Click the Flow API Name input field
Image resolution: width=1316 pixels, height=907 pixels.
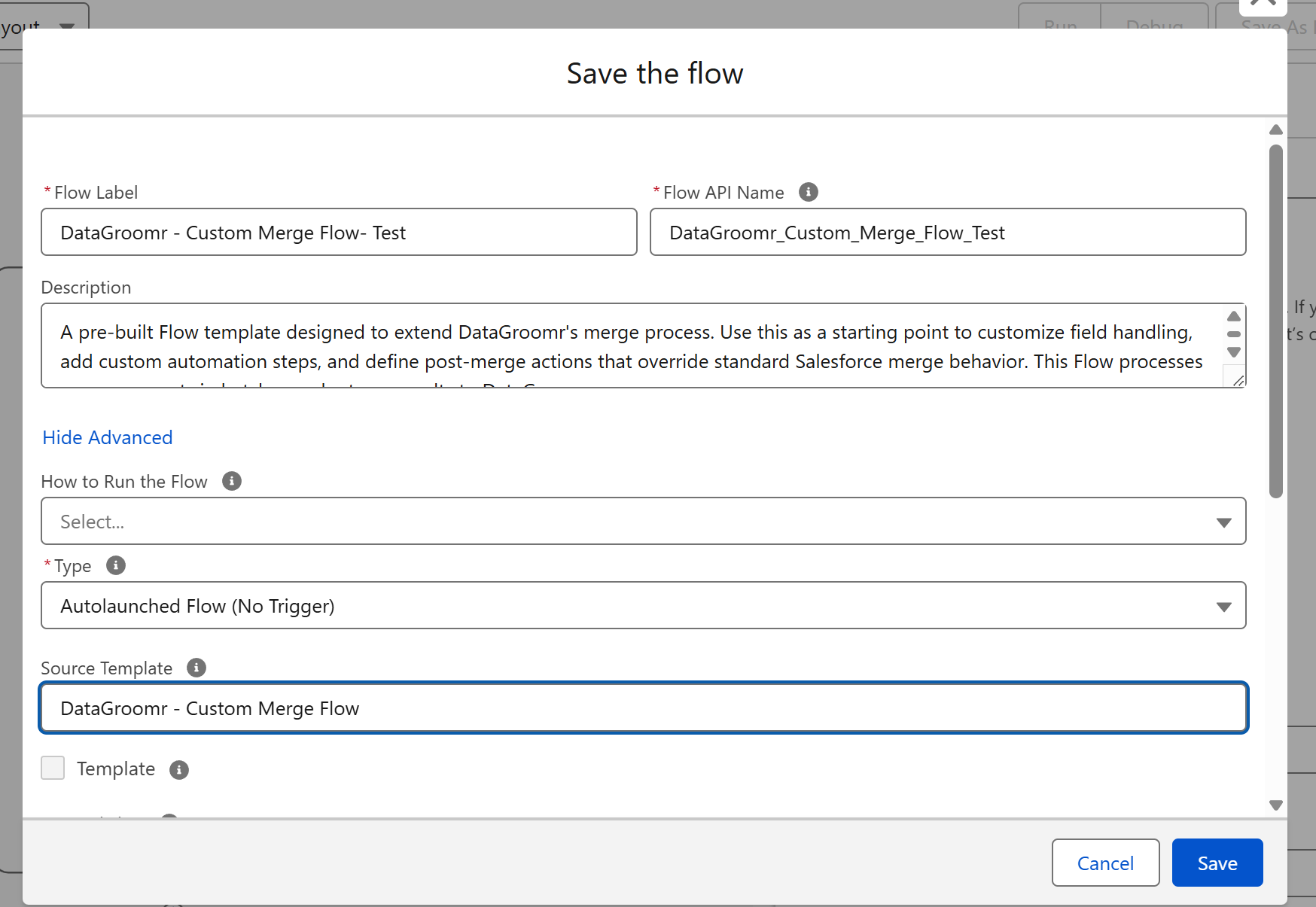pos(947,233)
